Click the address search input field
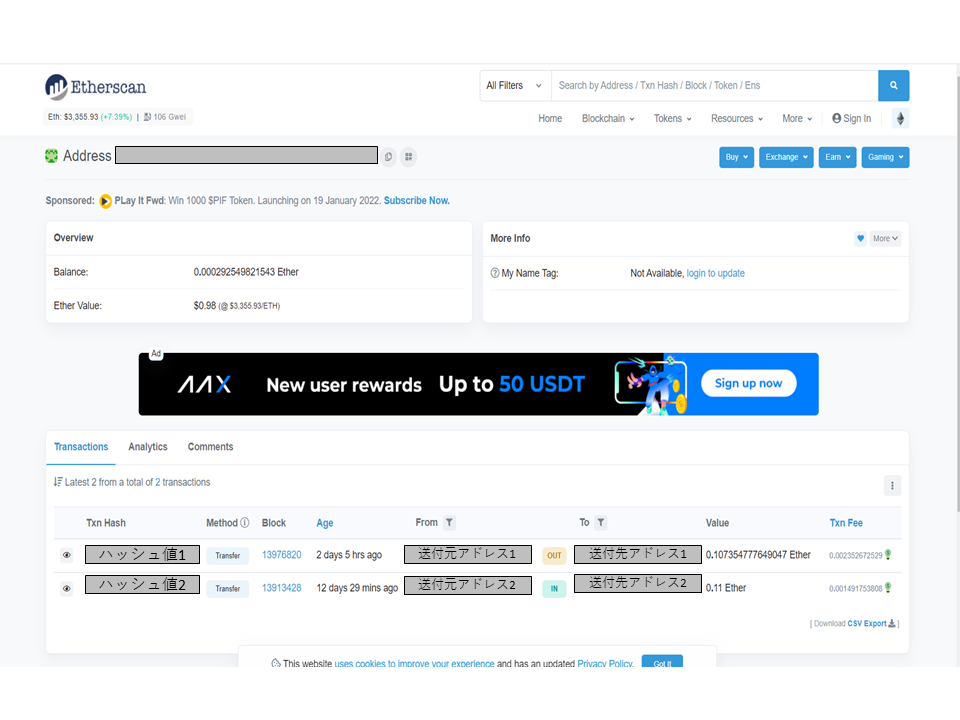Image resolution: width=960 pixels, height=720 pixels. pyautogui.click(x=714, y=86)
